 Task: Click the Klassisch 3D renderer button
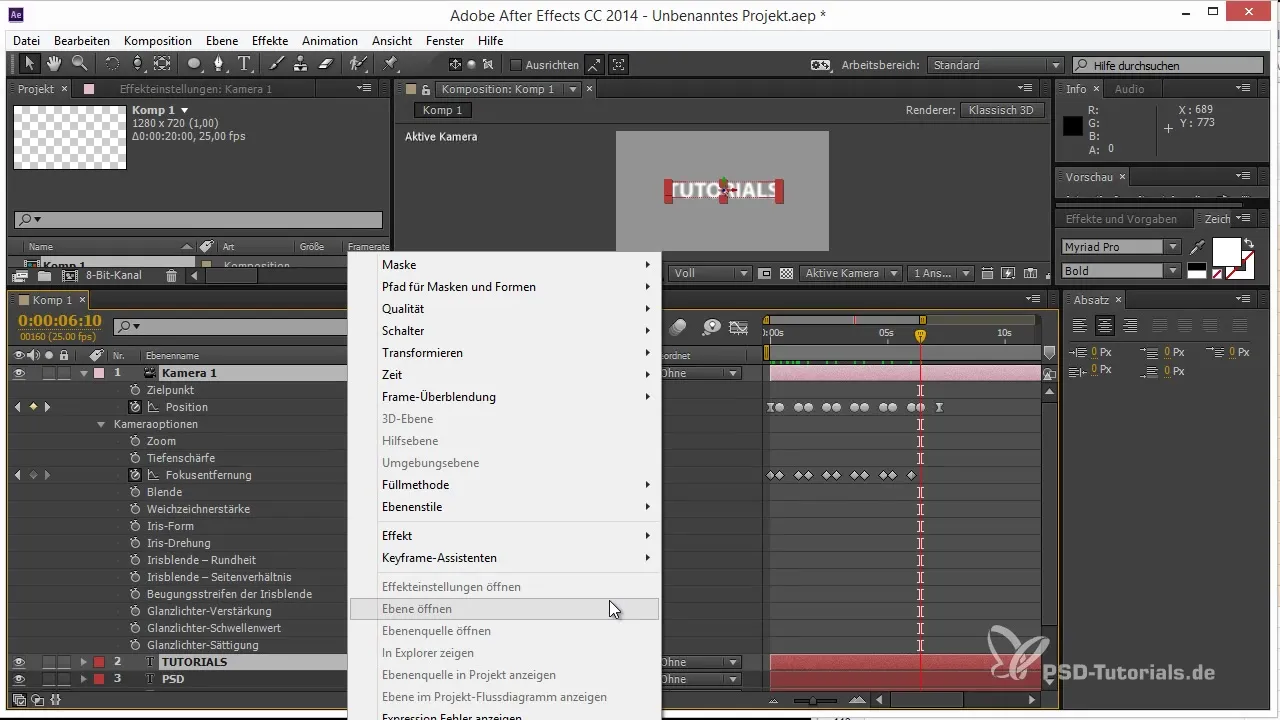coord(1003,110)
